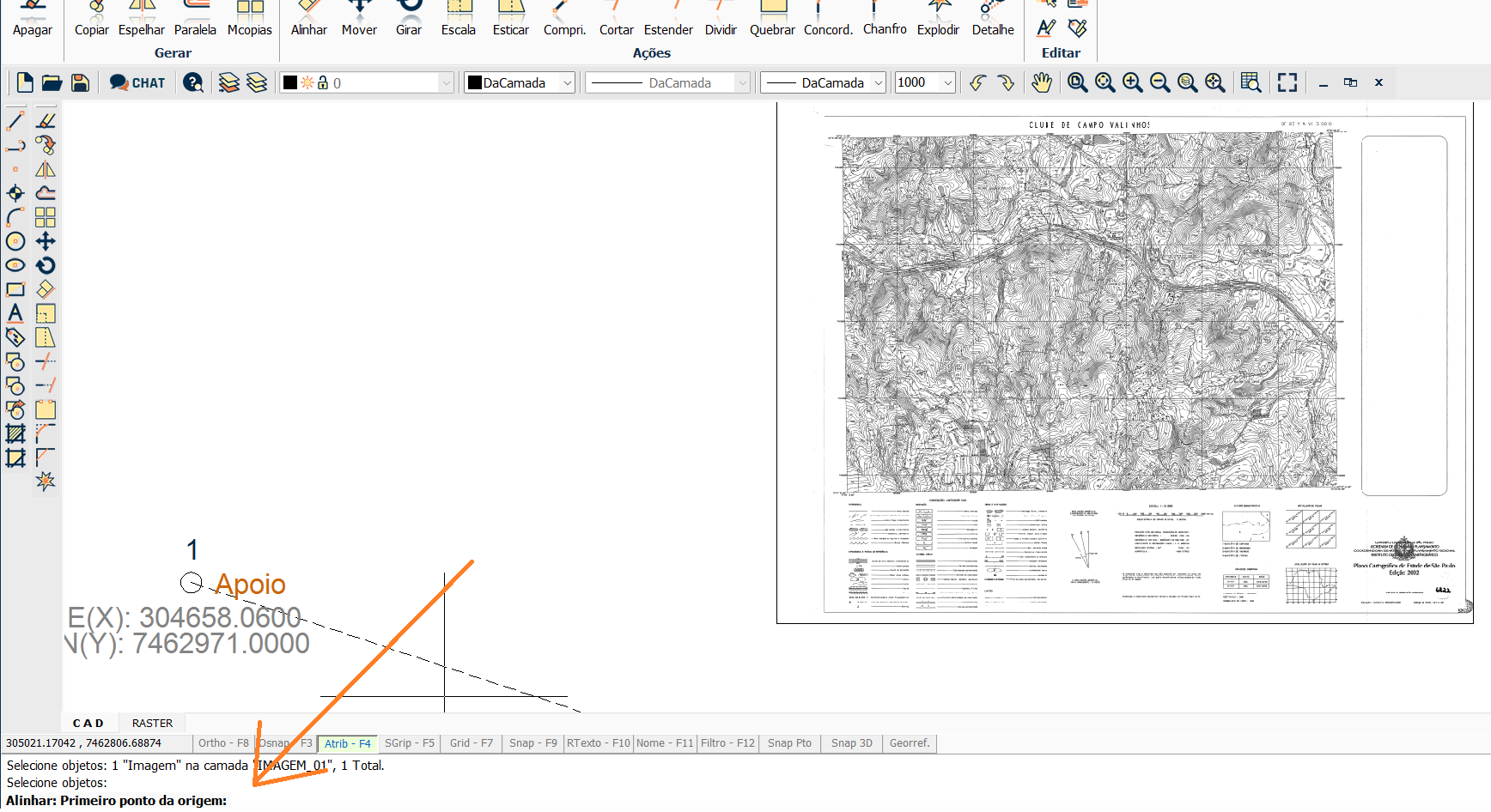Switch to the CAD tab
1491x812 pixels.
pyautogui.click(x=88, y=723)
